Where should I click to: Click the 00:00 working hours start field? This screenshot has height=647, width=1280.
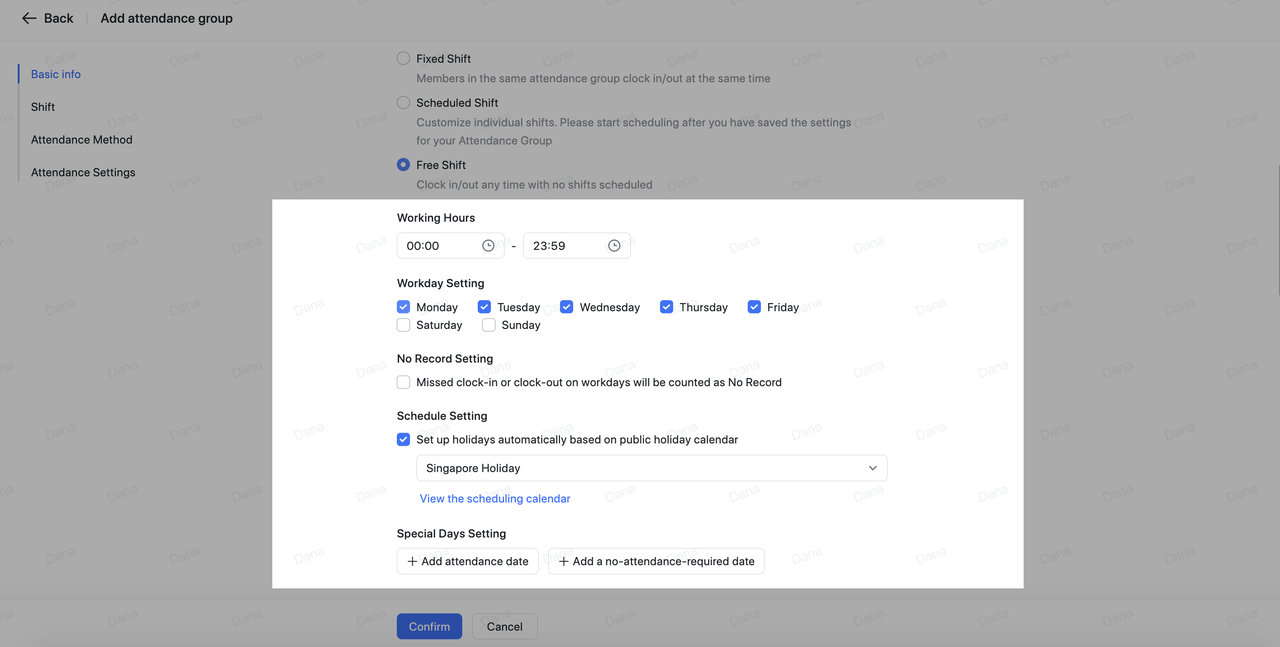coord(438,246)
